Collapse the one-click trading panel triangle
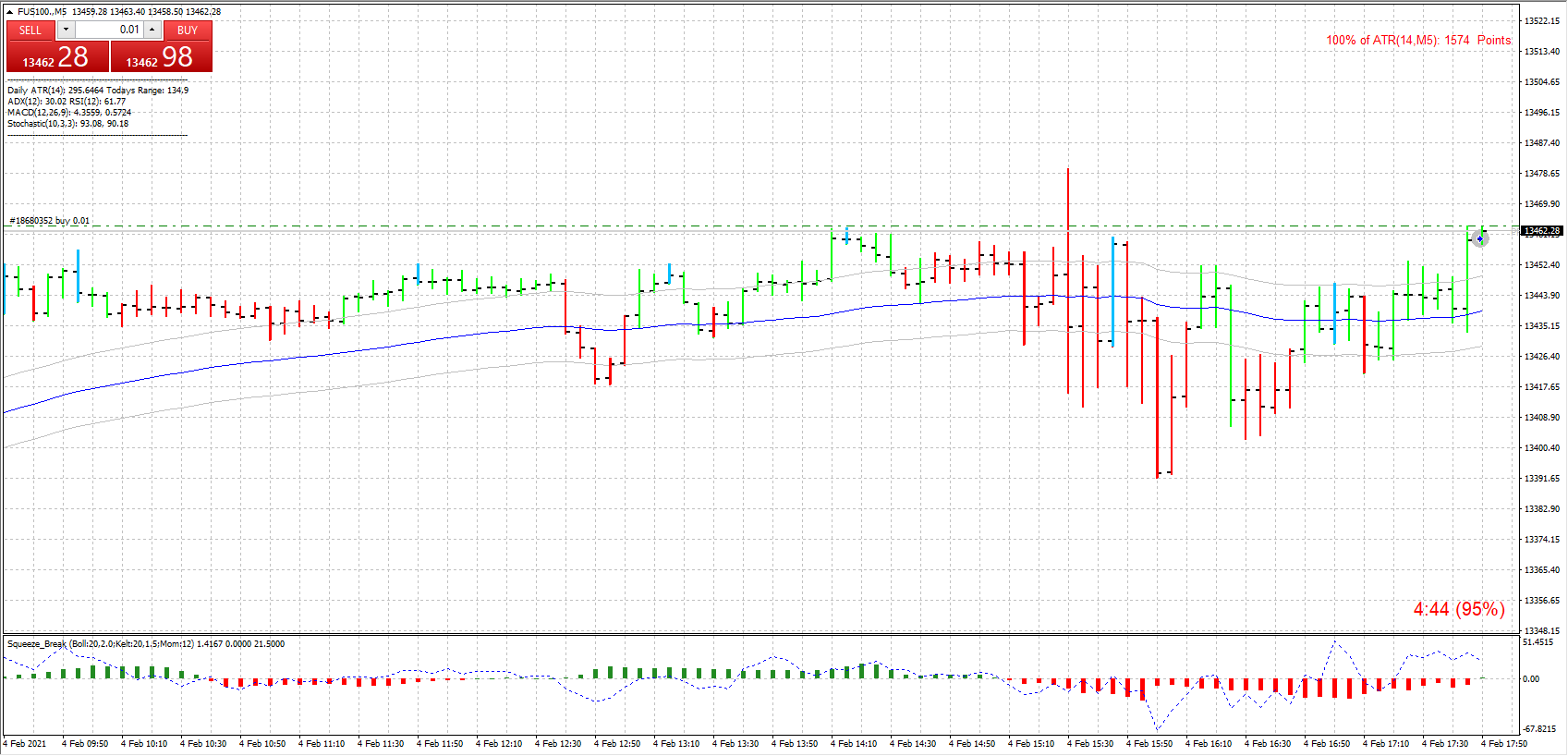 click(9, 12)
